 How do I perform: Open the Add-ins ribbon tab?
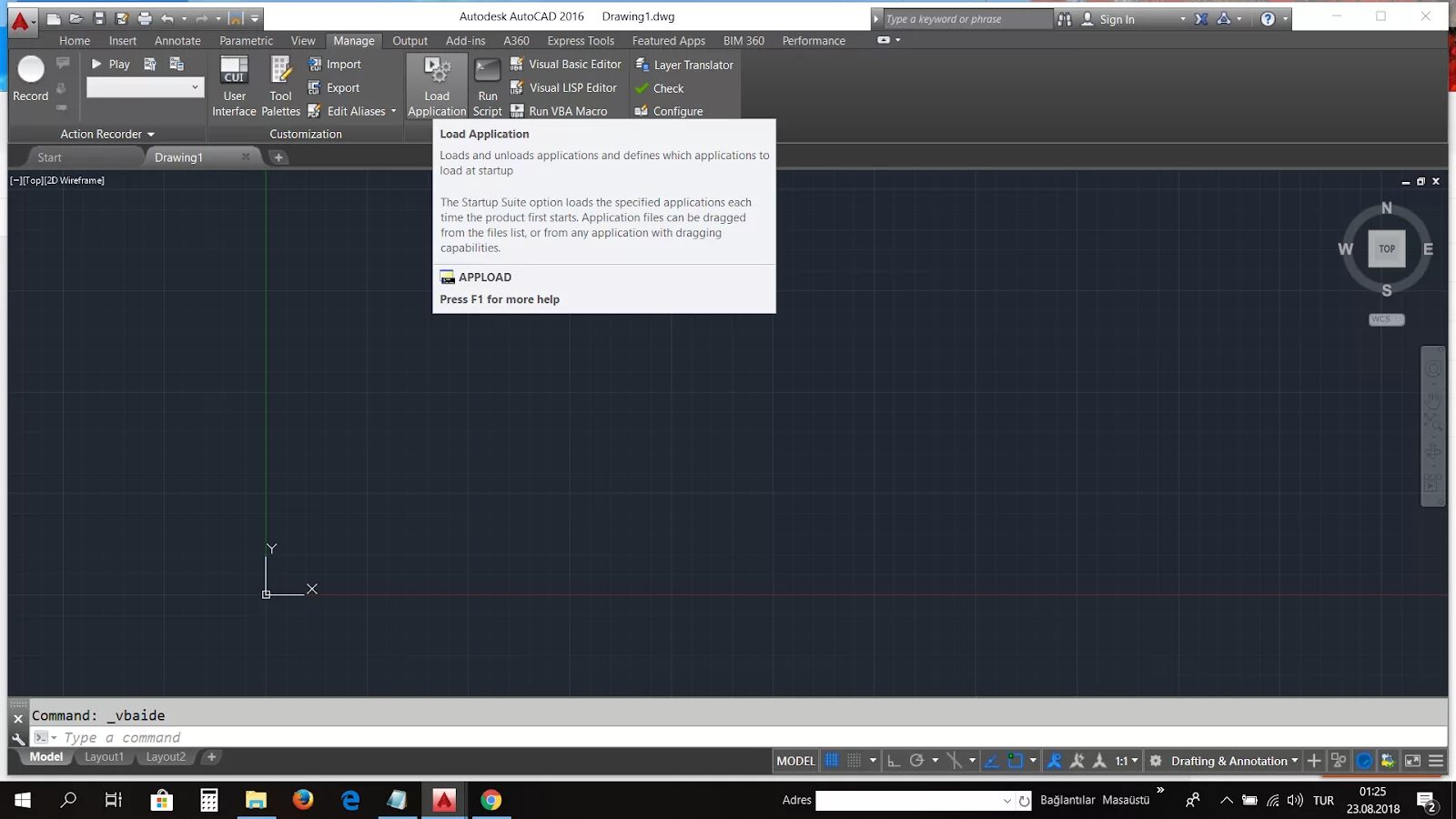(465, 41)
